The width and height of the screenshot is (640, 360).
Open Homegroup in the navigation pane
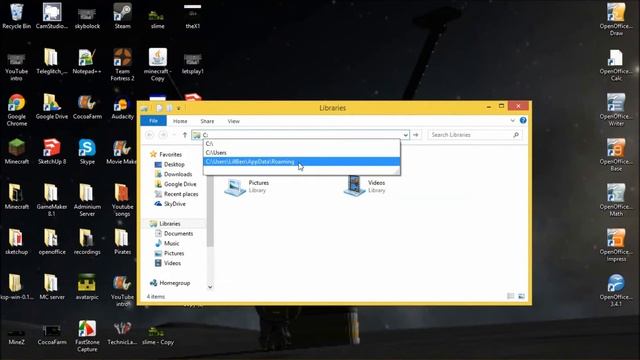click(170, 283)
